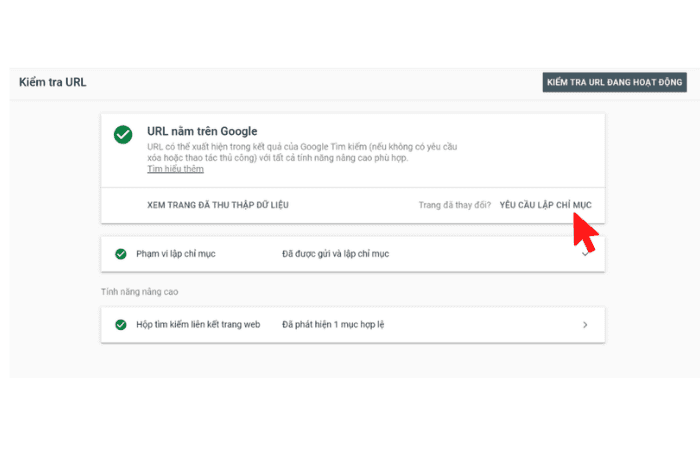Click the 'Đã được gửi và lập chỉ mục' status
The width and height of the screenshot is (700, 450).
(x=335, y=254)
